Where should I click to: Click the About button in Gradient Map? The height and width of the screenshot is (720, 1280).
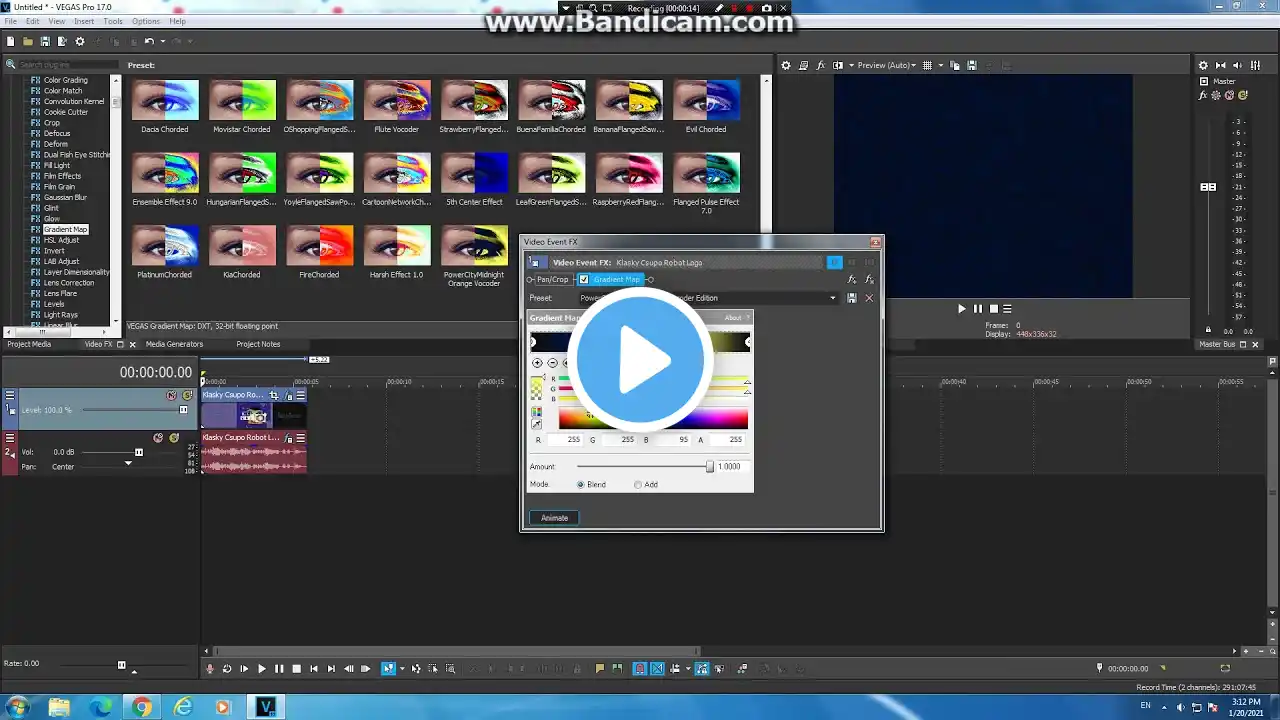pos(733,318)
